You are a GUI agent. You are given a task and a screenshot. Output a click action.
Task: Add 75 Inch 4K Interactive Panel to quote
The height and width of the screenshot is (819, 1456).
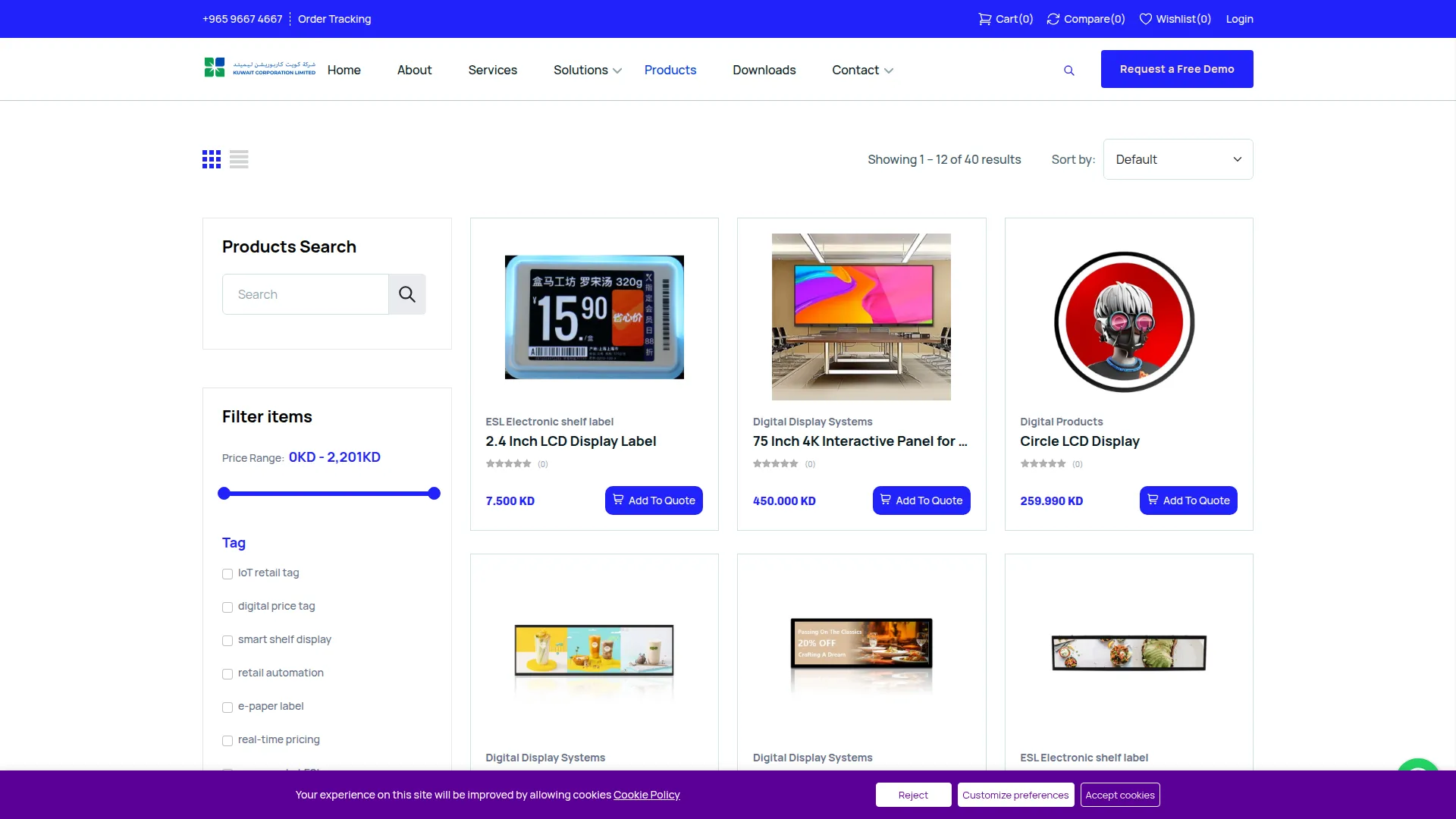click(921, 500)
